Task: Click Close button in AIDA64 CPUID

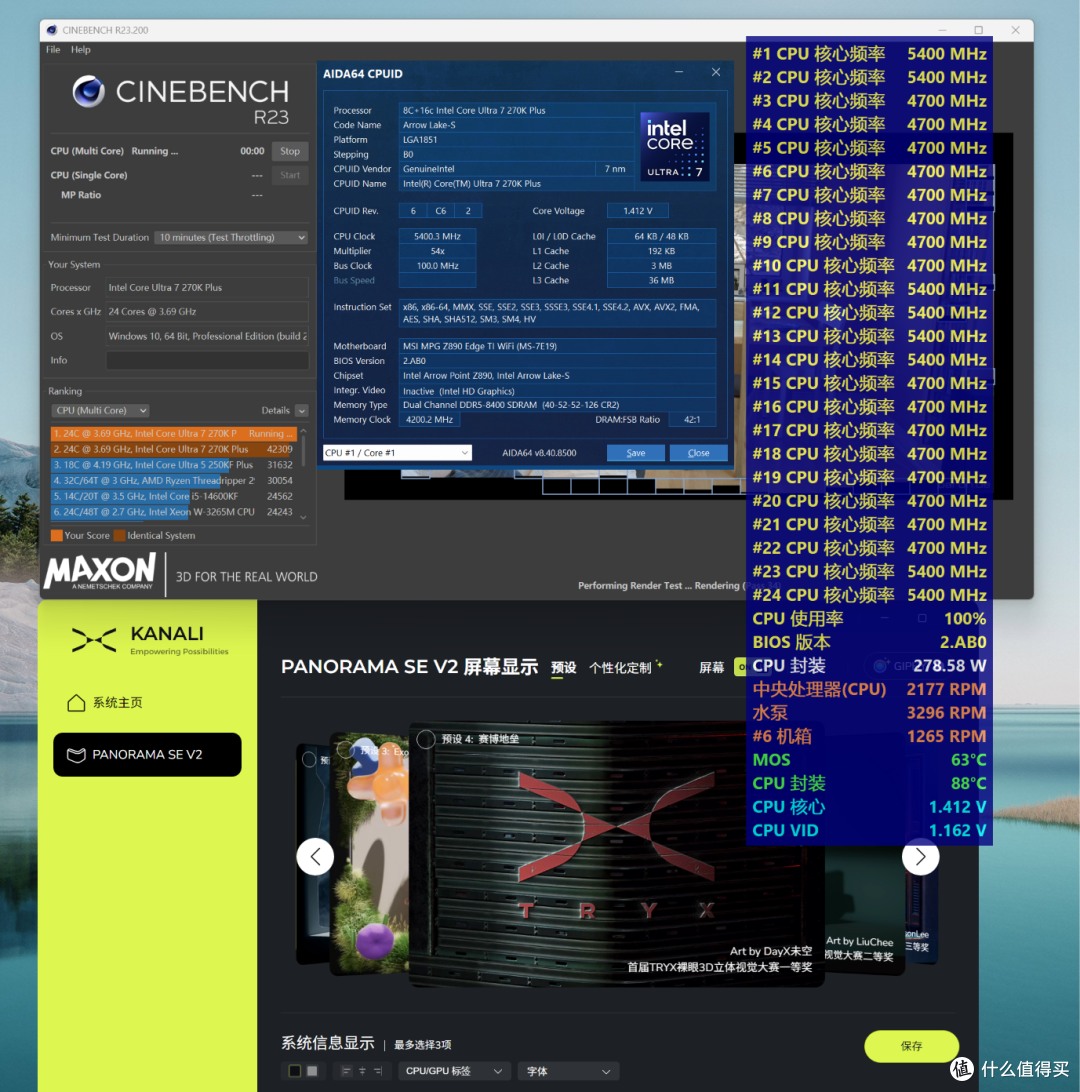Action: (698, 453)
